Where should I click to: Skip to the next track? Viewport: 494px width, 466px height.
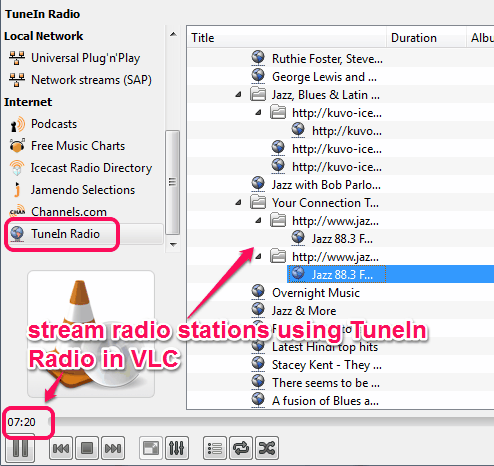tap(113, 448)
